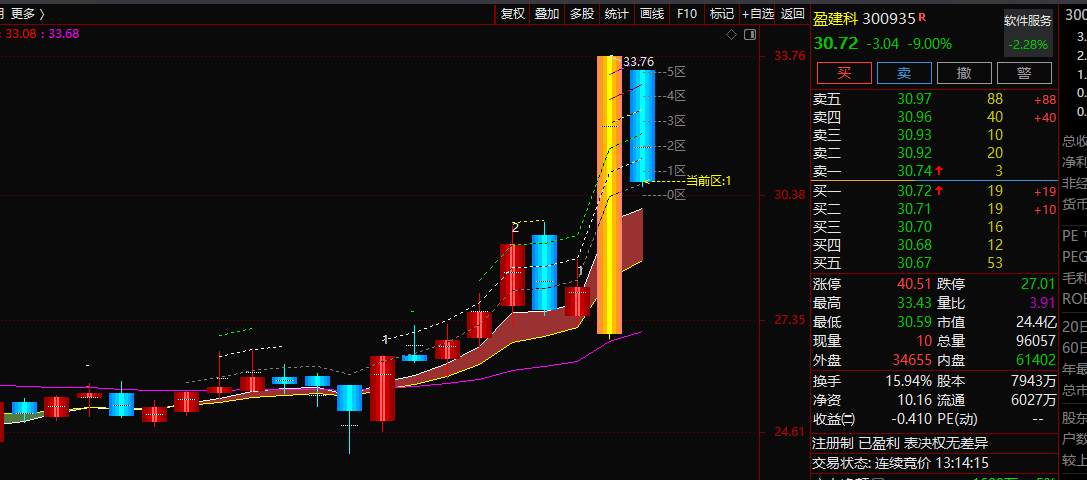Open the 统计 statistics tool
The height and width of the screenshot is (480, 1087).
[616, 14]
